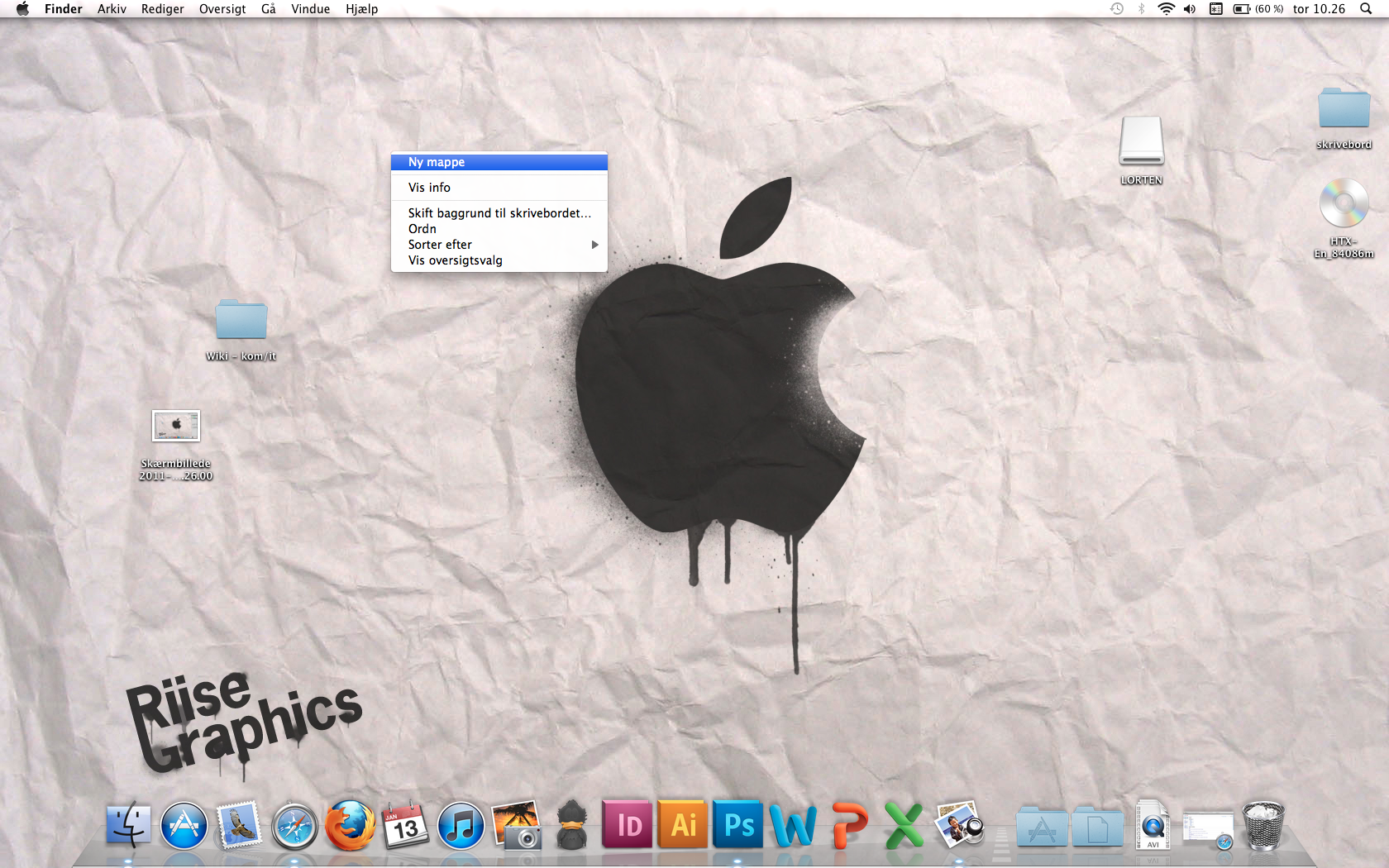Screen dimensions: 1389x868
Task: Open the Wi-Fi status menu
Action: point(1166,9)
